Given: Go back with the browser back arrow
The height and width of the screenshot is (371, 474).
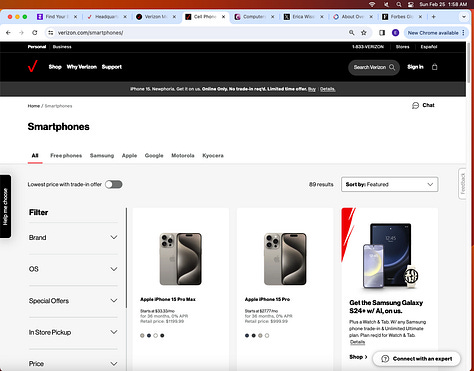Looking at the screenshot, I should point(8,33).
